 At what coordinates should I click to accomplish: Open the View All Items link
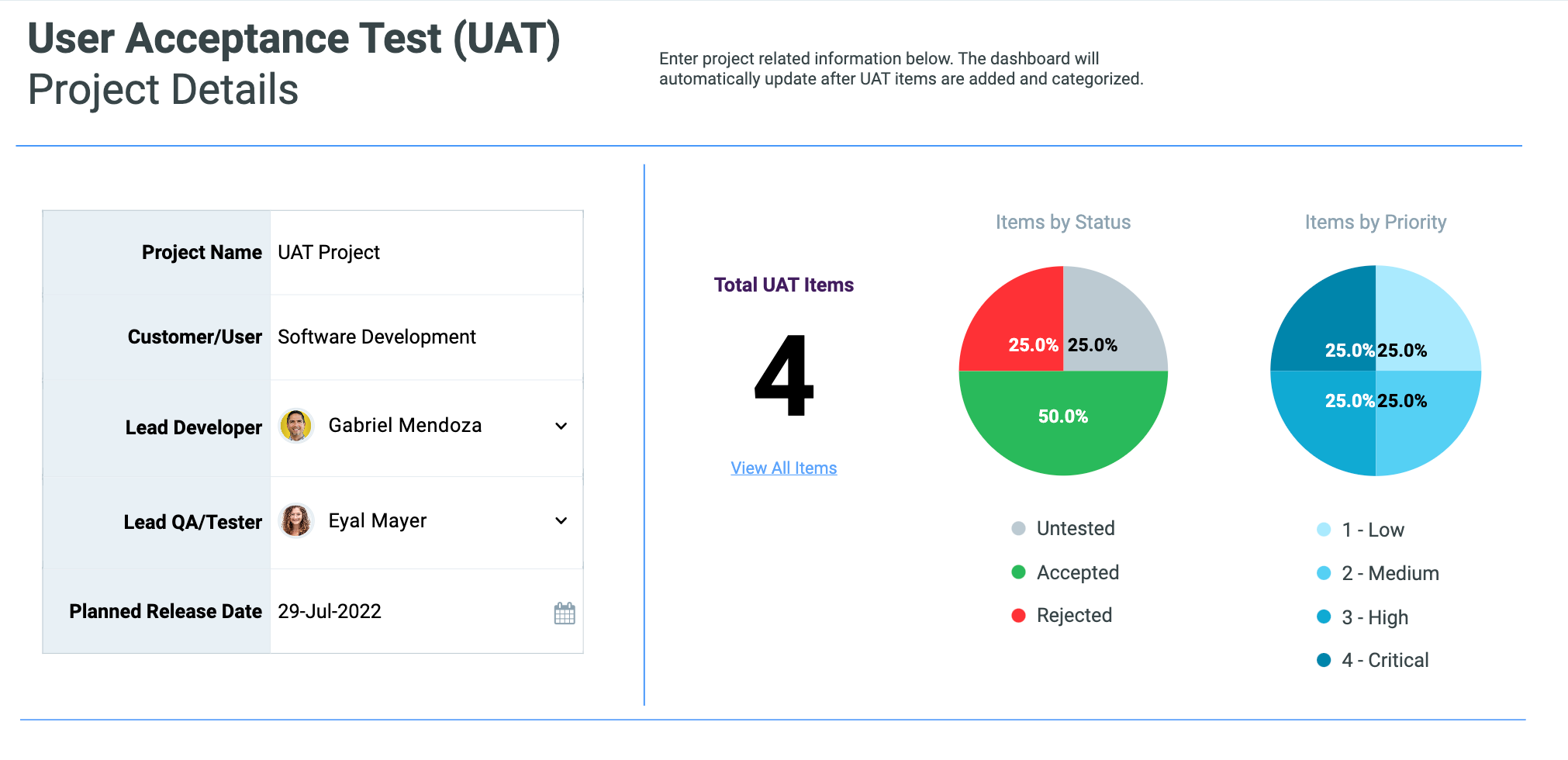783,468
